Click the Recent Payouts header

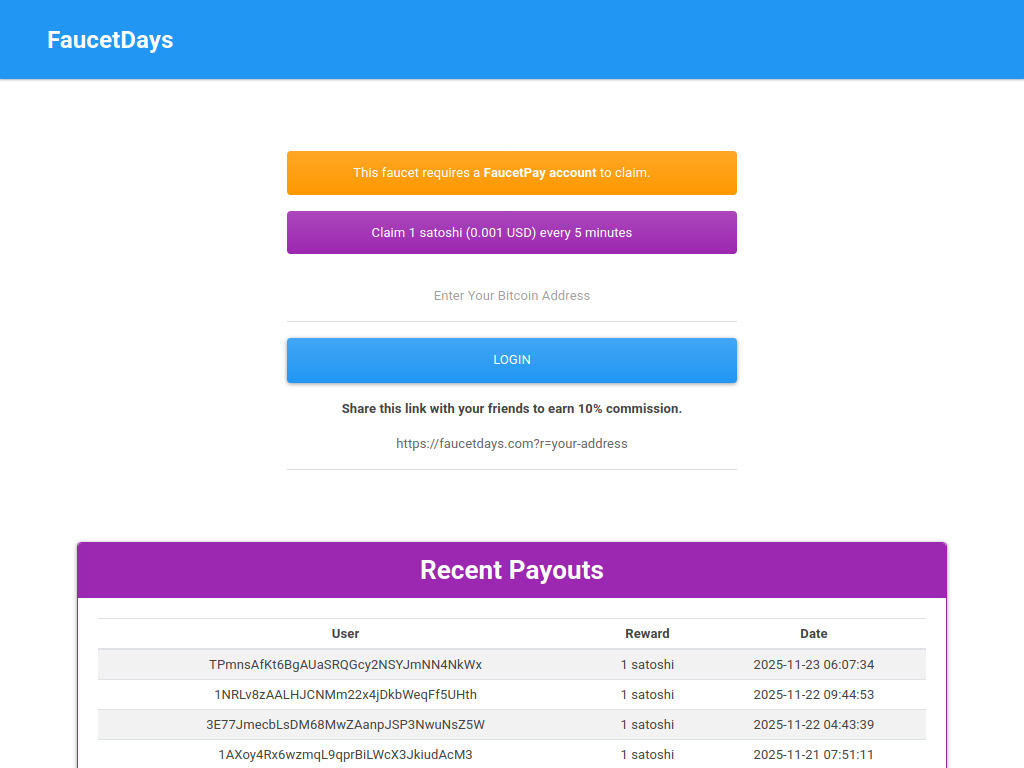(512, 570)
